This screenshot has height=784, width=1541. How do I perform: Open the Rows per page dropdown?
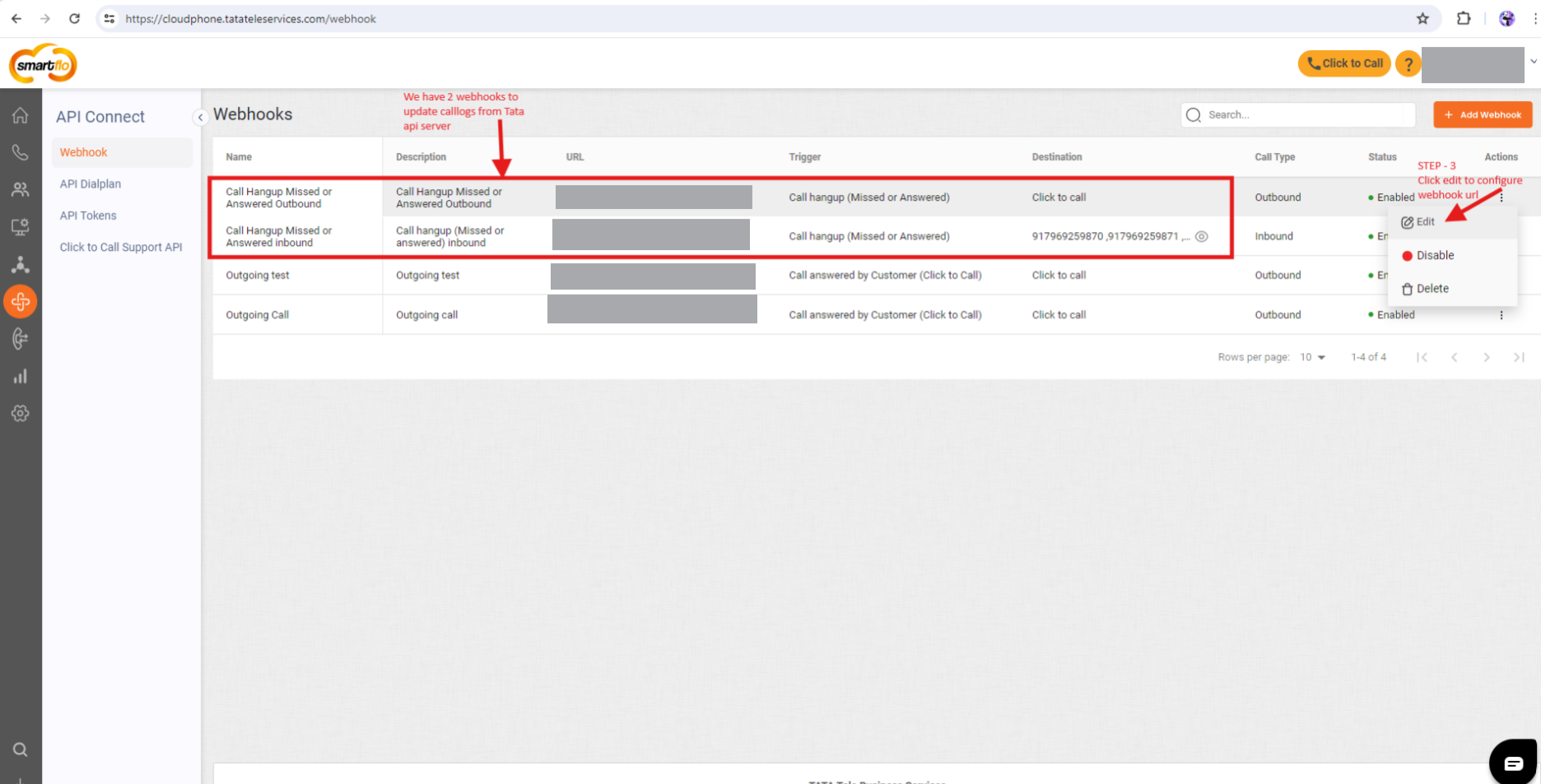point(1313,357)
